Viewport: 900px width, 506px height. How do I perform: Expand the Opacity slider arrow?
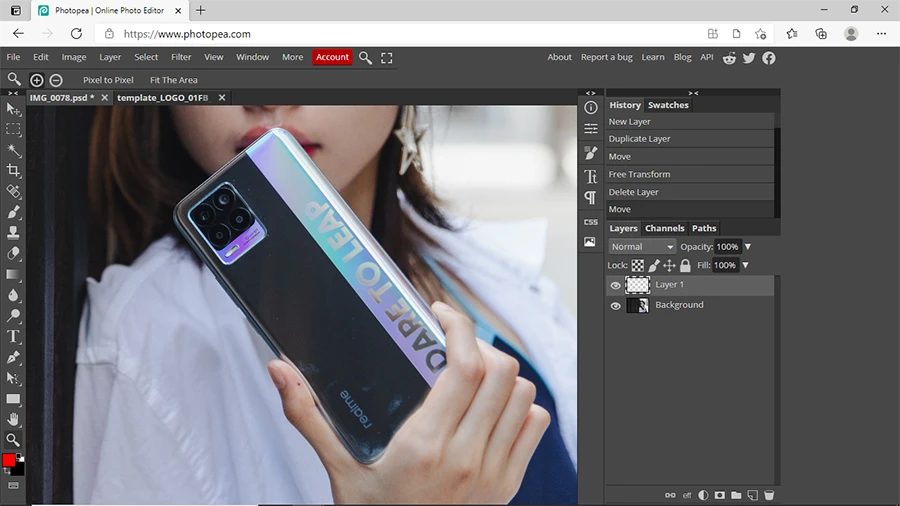747,247
